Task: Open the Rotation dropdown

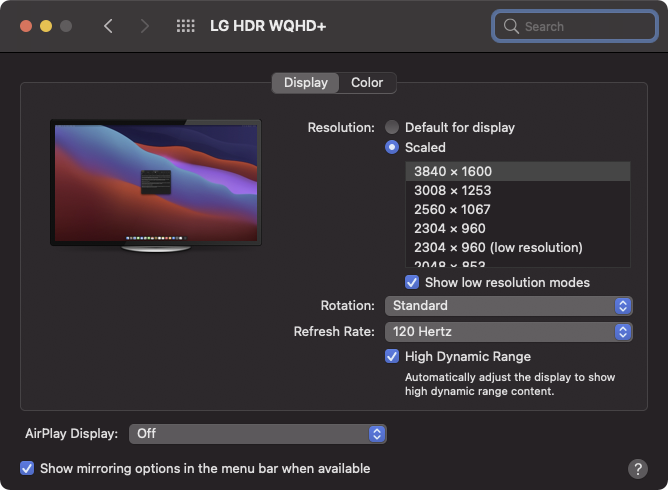Action: (508, 306)
